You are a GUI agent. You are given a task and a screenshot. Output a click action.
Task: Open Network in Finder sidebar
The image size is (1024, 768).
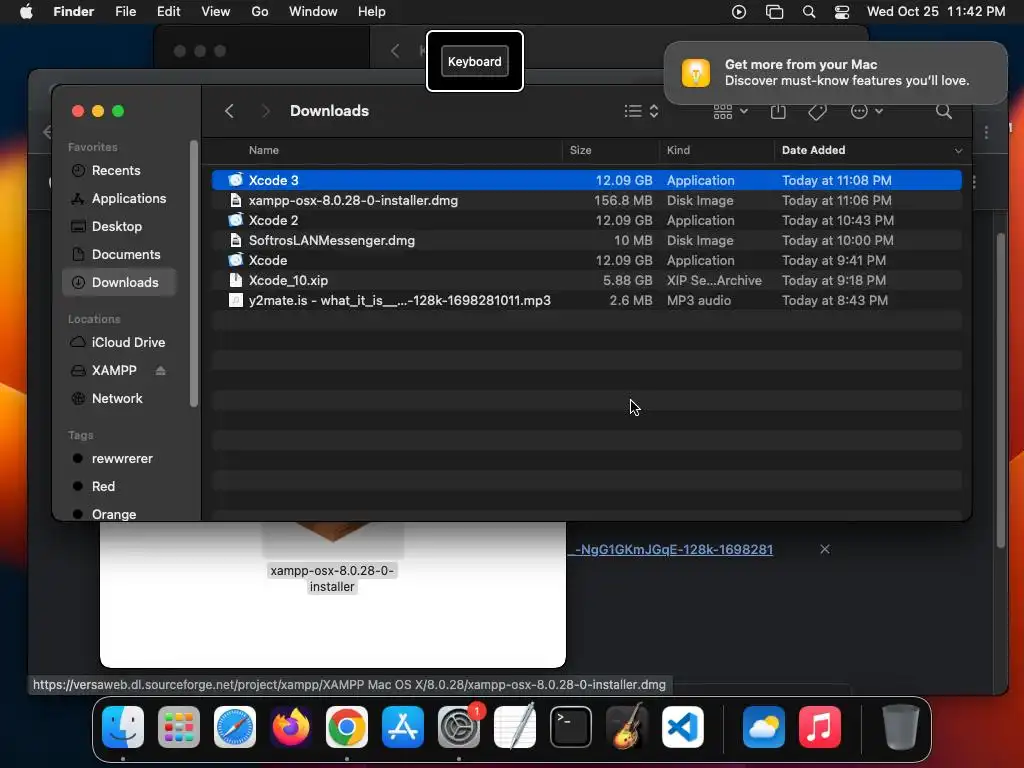pyautogui.click(x=119, y=398)
